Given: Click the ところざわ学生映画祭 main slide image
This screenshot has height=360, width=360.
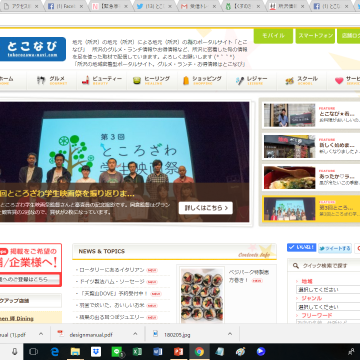Looking at the screenshot, I should [124, 162].
